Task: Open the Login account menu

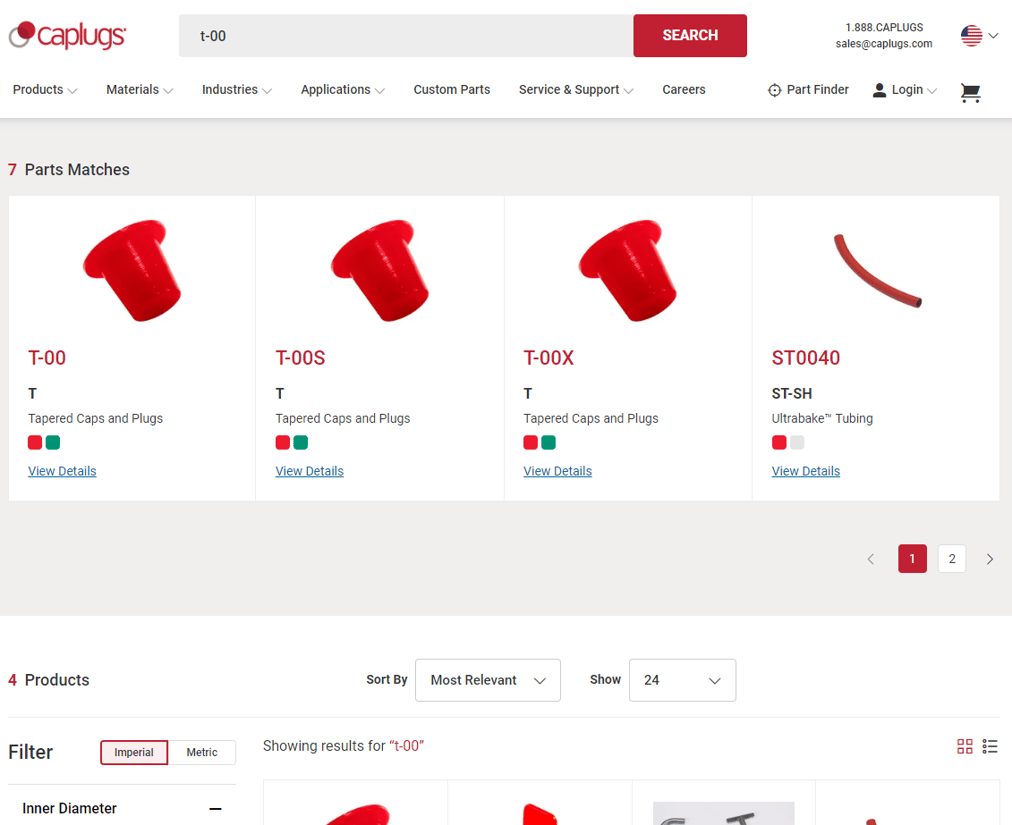Action: tap(904, 90)
